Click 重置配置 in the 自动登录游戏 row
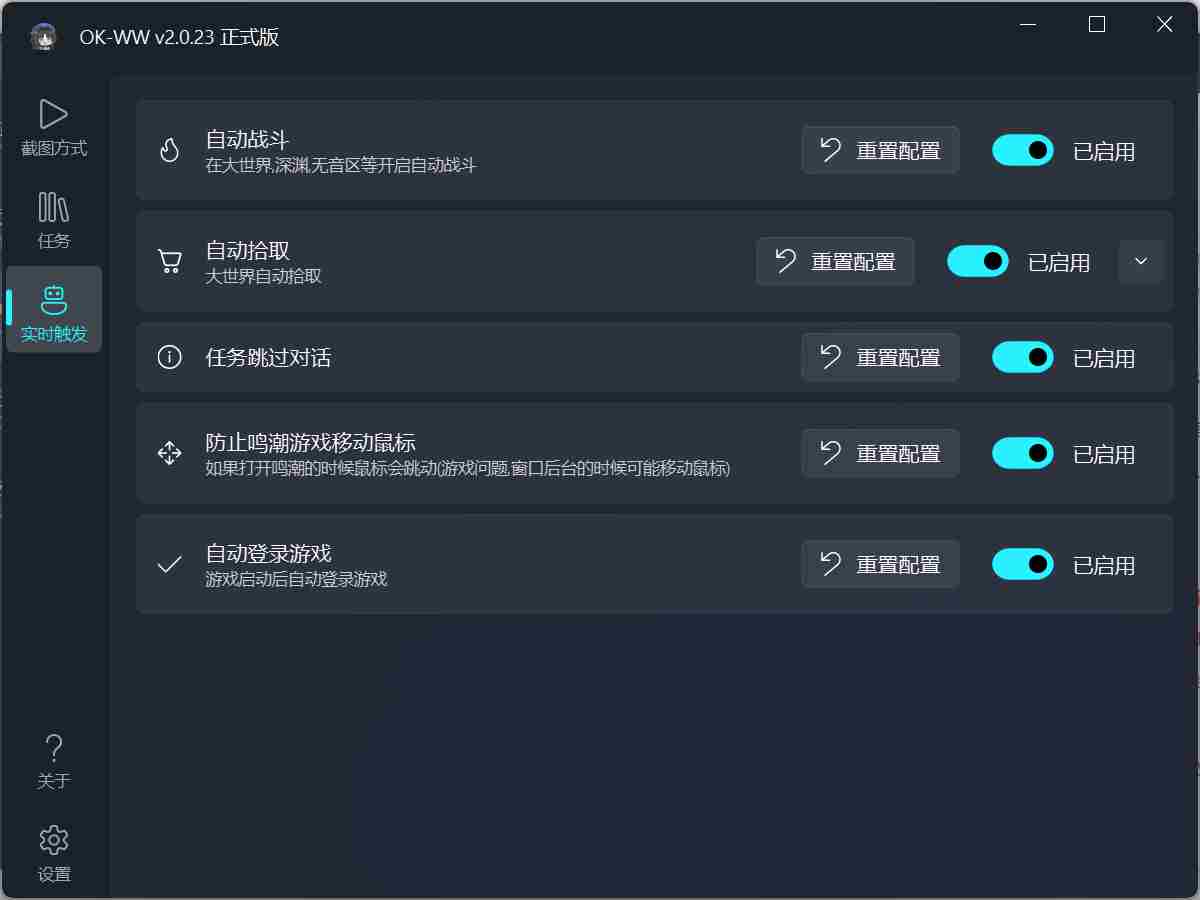 [x=880, y=564]
